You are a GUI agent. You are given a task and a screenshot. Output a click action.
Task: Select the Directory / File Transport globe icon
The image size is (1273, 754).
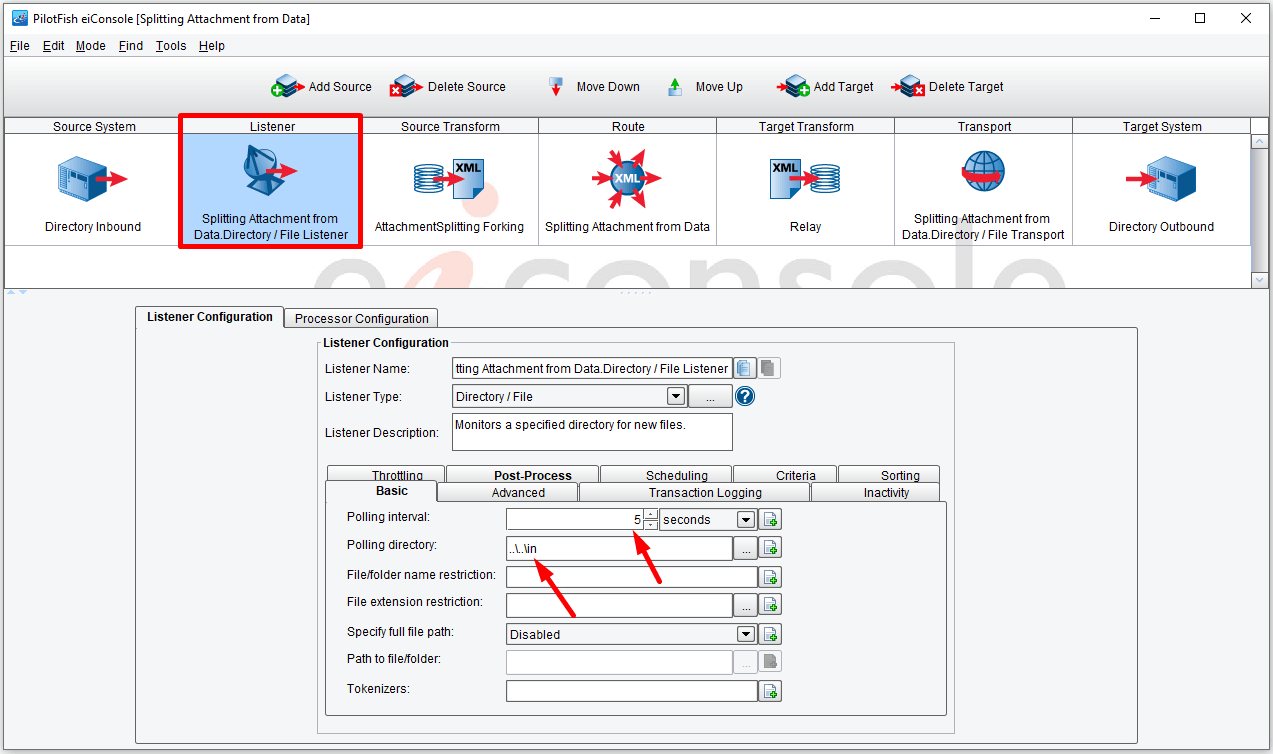(x=983, y=172)
